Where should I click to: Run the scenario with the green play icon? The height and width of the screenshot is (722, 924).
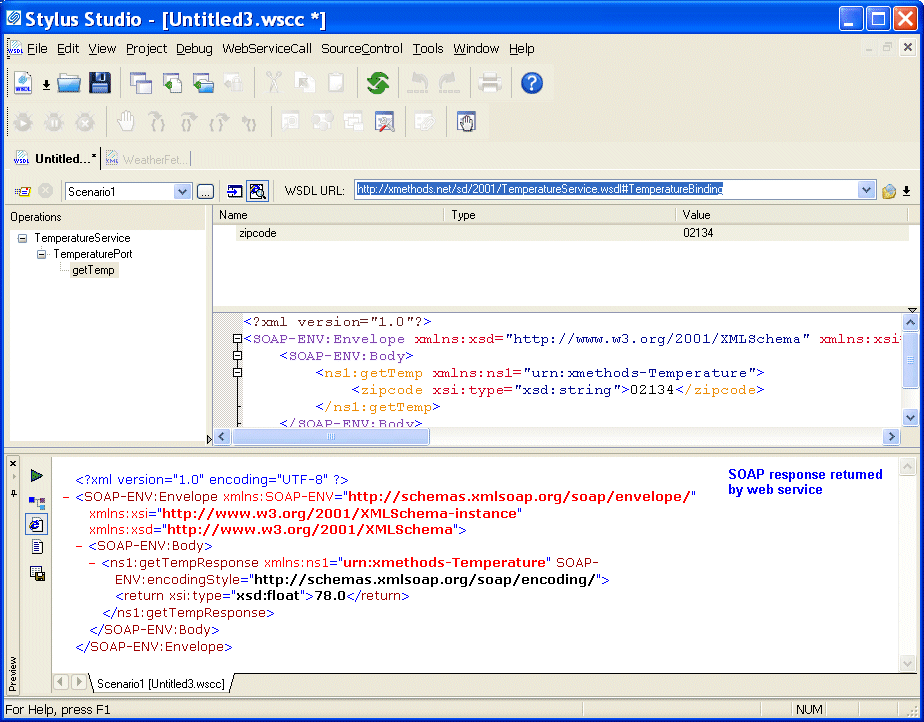(37, 475)
